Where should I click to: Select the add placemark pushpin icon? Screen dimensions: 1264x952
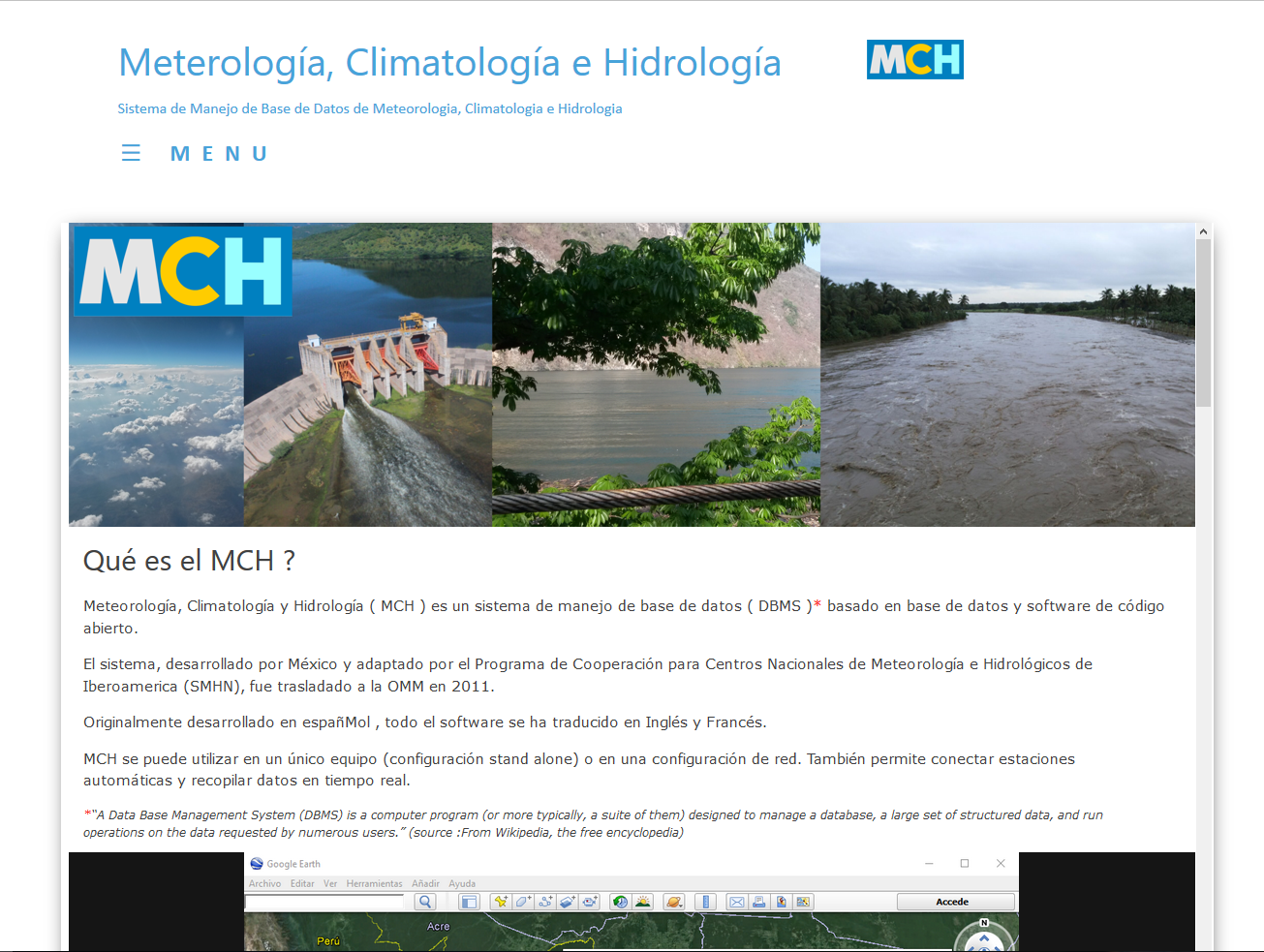pos(501,902)
